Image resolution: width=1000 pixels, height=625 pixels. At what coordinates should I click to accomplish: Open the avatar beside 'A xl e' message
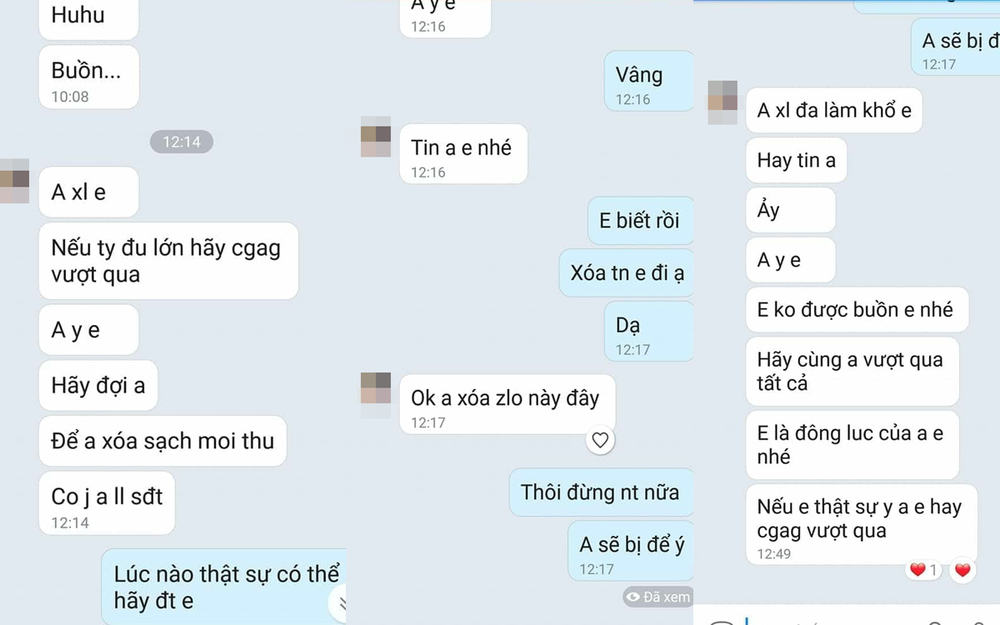click(14, 181)
